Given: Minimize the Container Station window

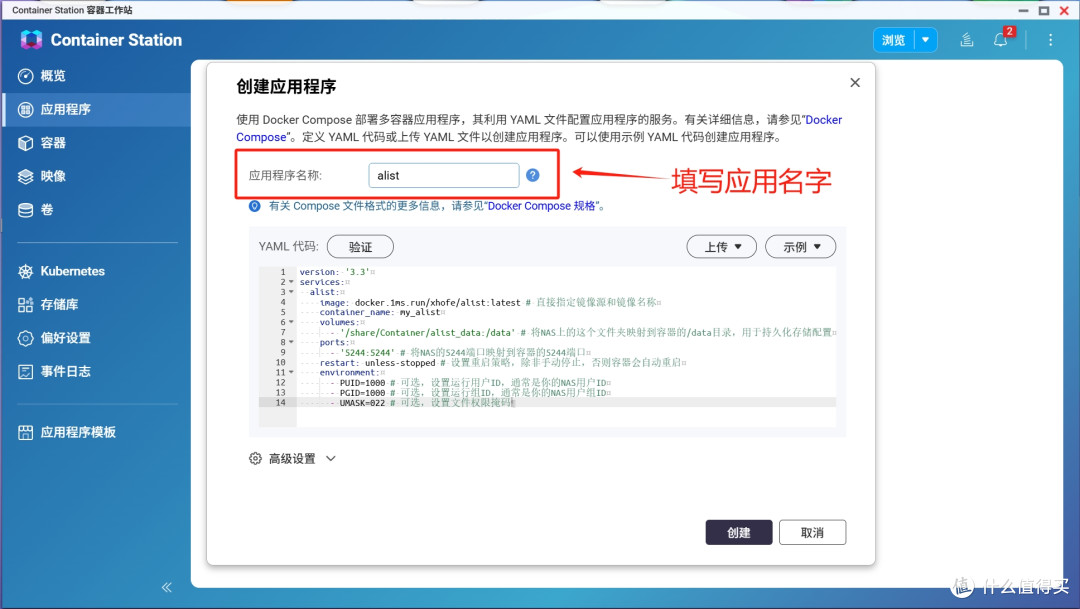Looking at the screenshot, I should click(x=1024, y=10).
